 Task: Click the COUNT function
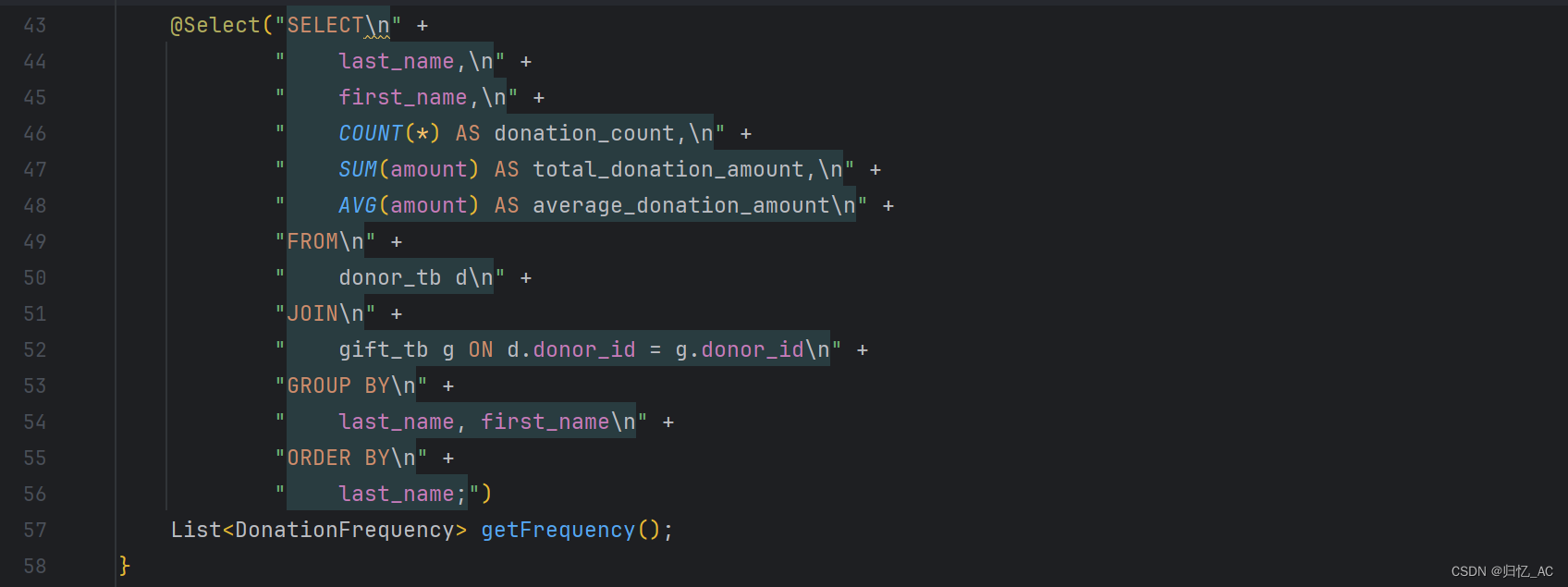coord(371,134)
